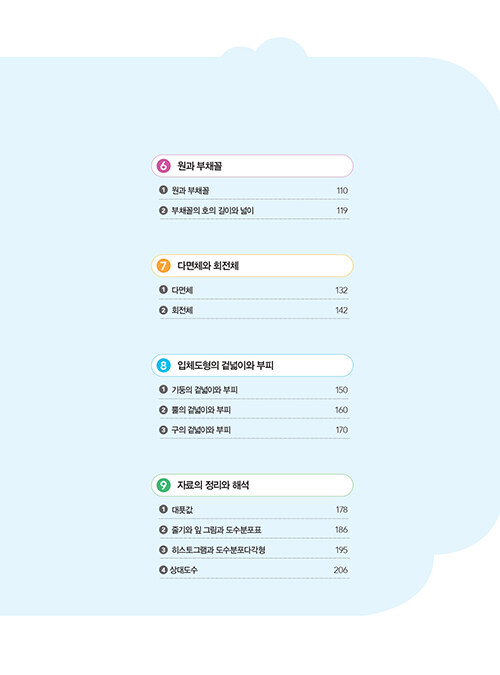Select bullet 3 beside 구의 겉넓이와 부피
This screenshot has width=500, height=675.
[163, 430]
